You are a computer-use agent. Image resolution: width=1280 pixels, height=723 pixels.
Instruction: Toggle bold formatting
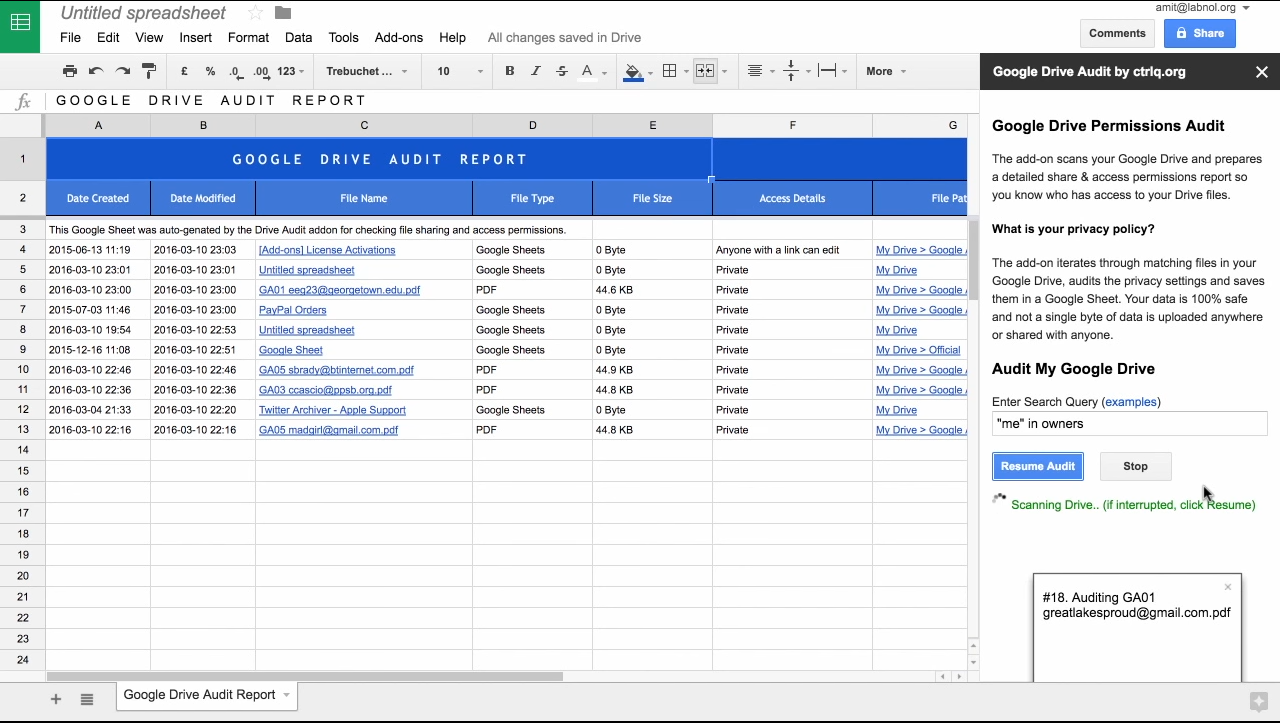(x=510, y=71)
